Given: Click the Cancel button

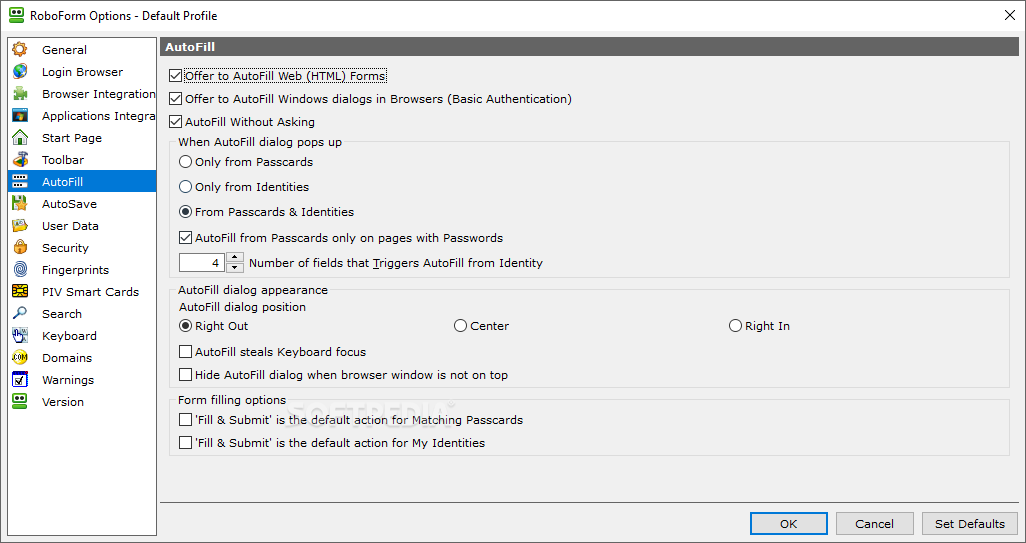Looking at the screenshot, I should point(874,524).
